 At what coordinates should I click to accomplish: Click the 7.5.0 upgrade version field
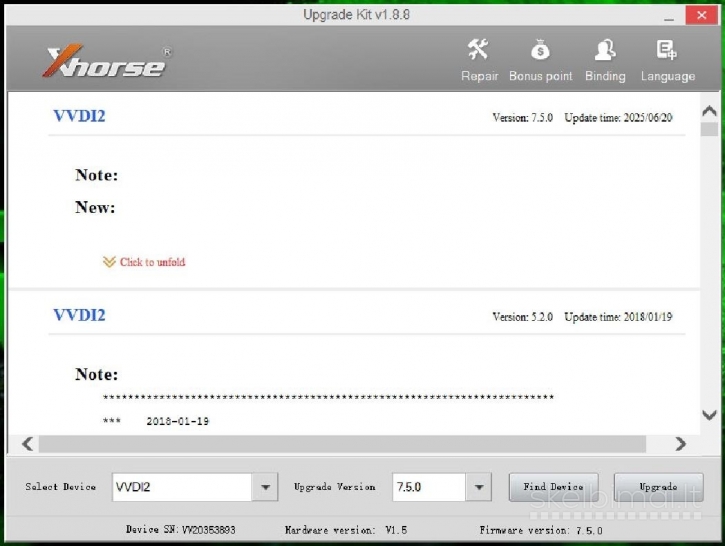[x=429, y=487]
